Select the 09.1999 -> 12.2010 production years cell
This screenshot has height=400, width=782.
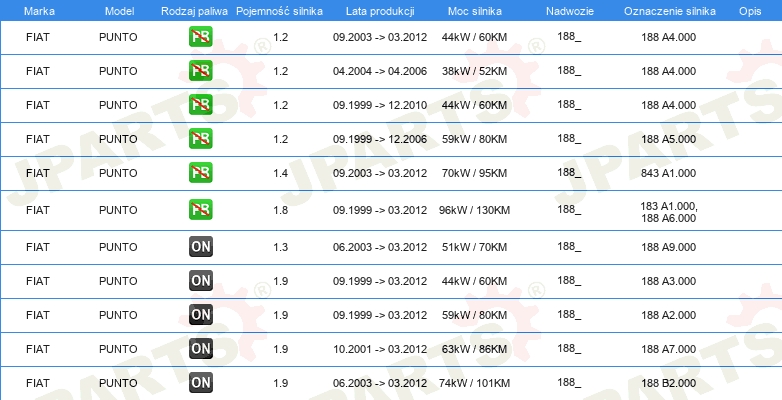click(x=380, y=105)
